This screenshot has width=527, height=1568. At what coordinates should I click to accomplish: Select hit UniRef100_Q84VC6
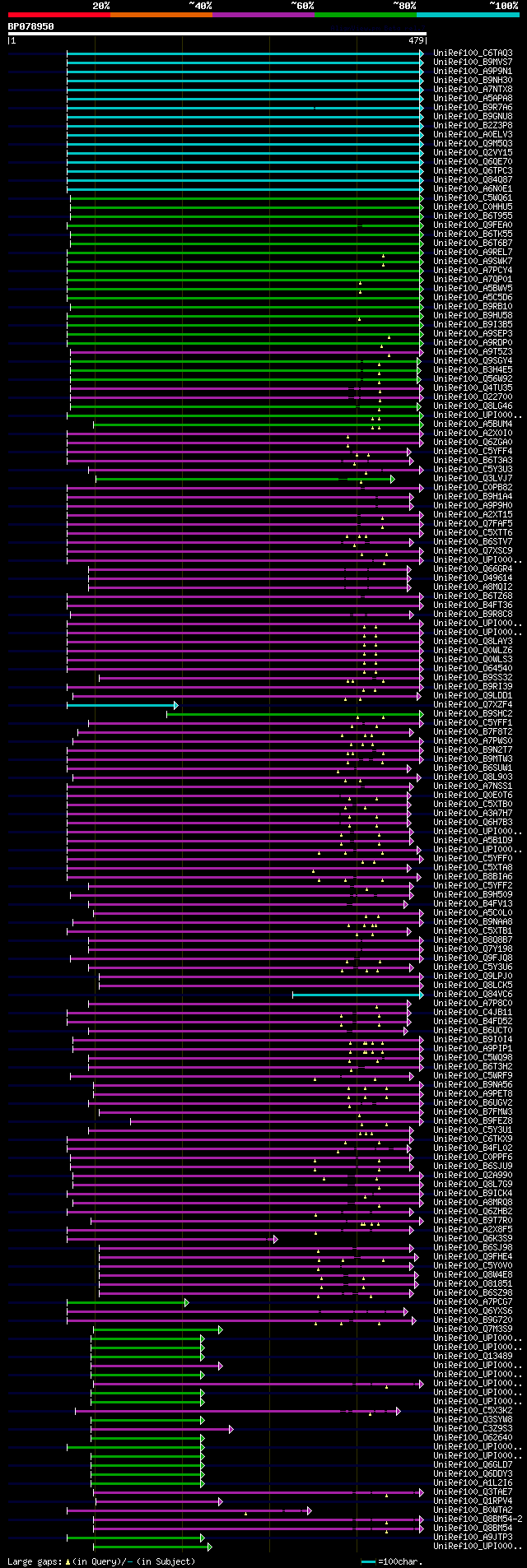click(x=473, y=995)
